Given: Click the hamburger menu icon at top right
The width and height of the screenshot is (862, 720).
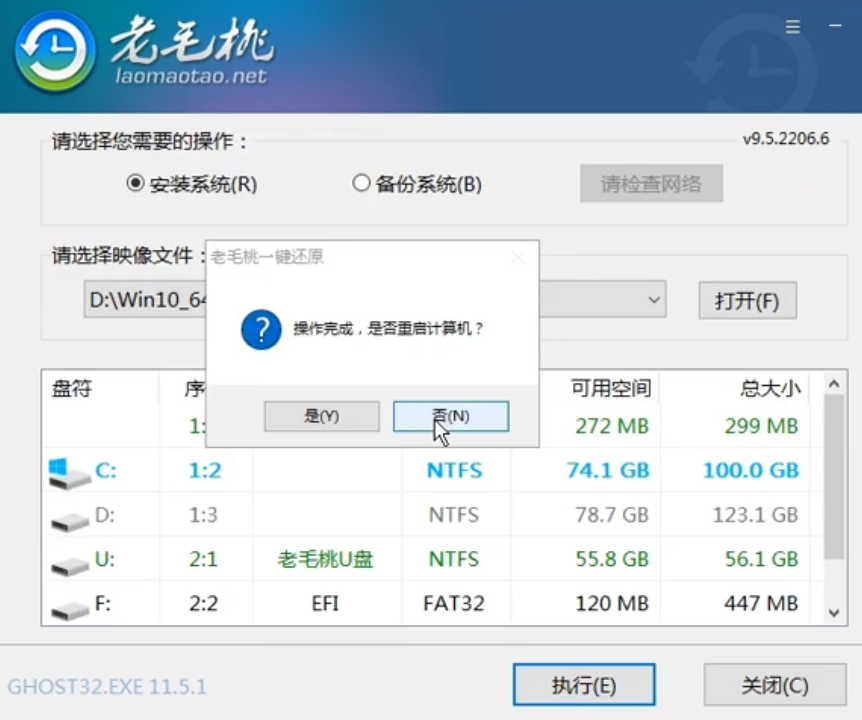Looking at the screenshot, I should 792,27.
